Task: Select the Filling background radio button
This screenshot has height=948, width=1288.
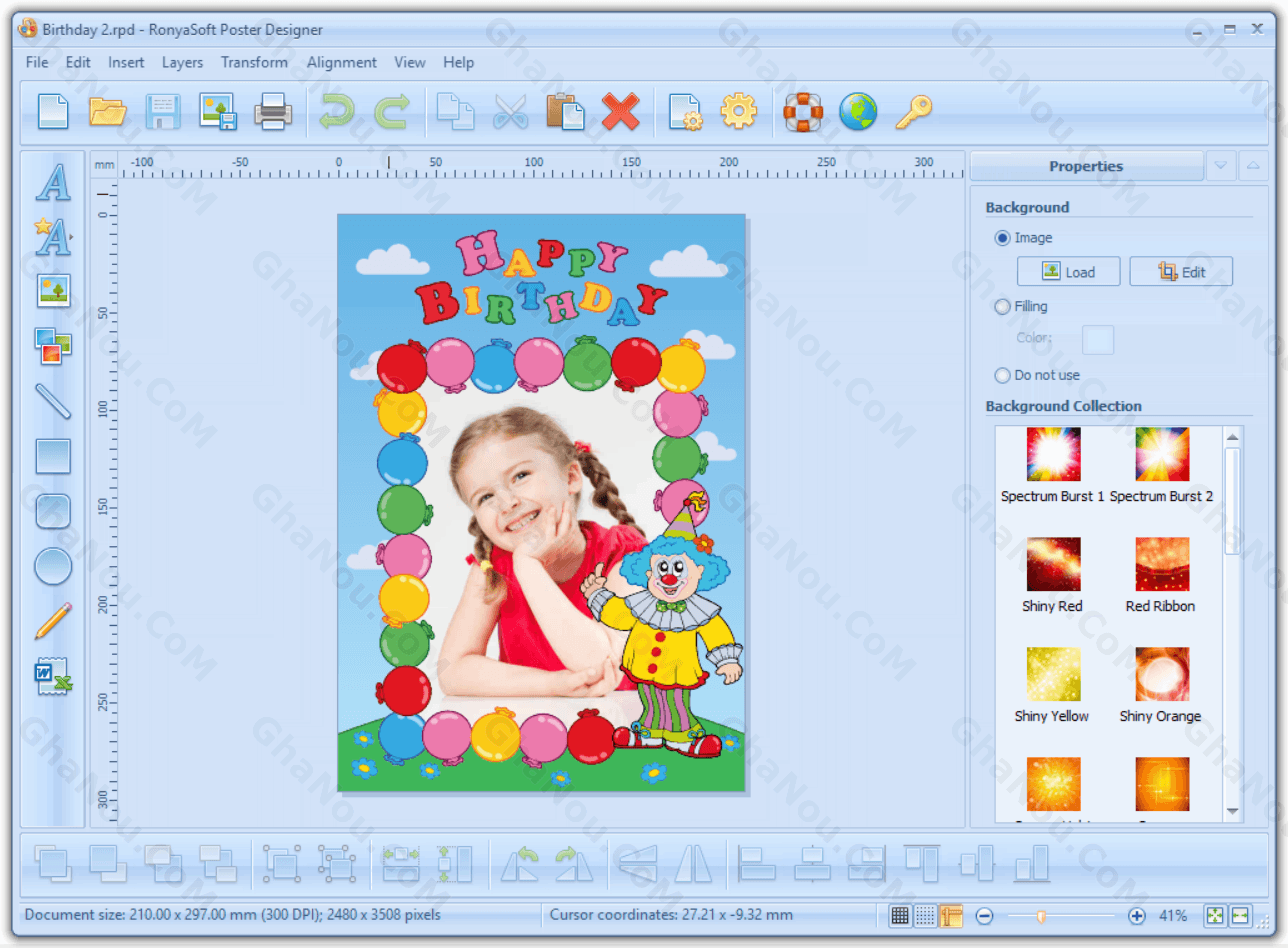Action: coord(1002,307)
